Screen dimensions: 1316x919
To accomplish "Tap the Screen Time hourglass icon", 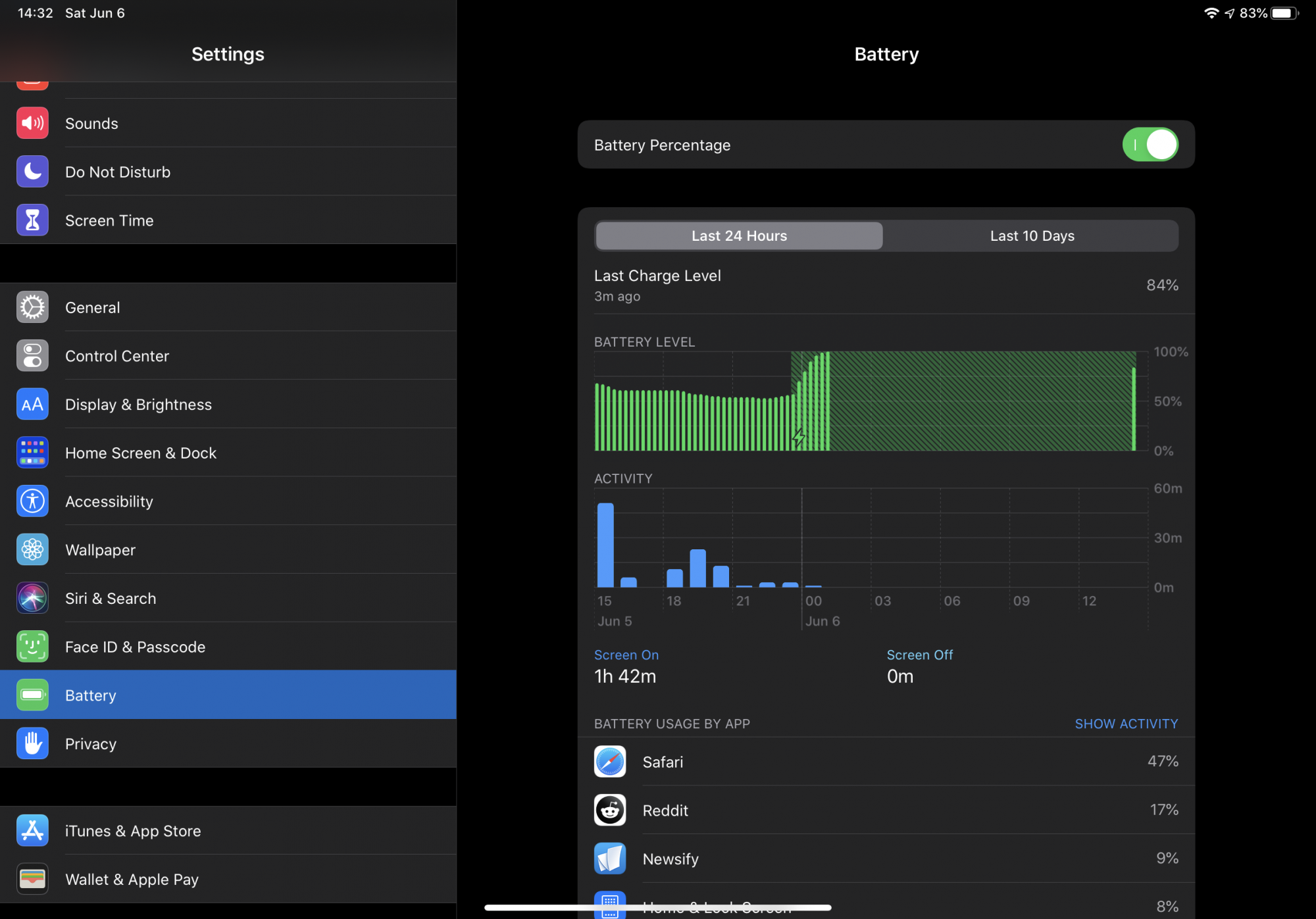I will click(32, 220).
